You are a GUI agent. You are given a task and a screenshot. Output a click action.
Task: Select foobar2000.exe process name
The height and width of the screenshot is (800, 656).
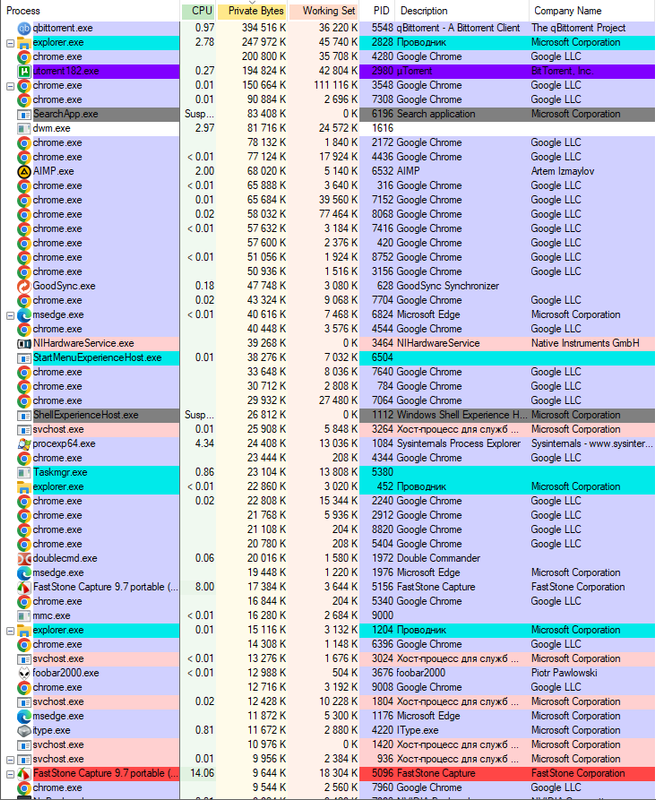(x=66, y=672)
